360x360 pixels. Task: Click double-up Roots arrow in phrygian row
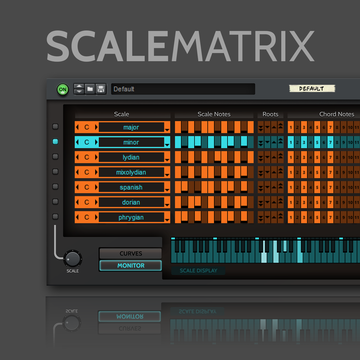click(281, 217)
